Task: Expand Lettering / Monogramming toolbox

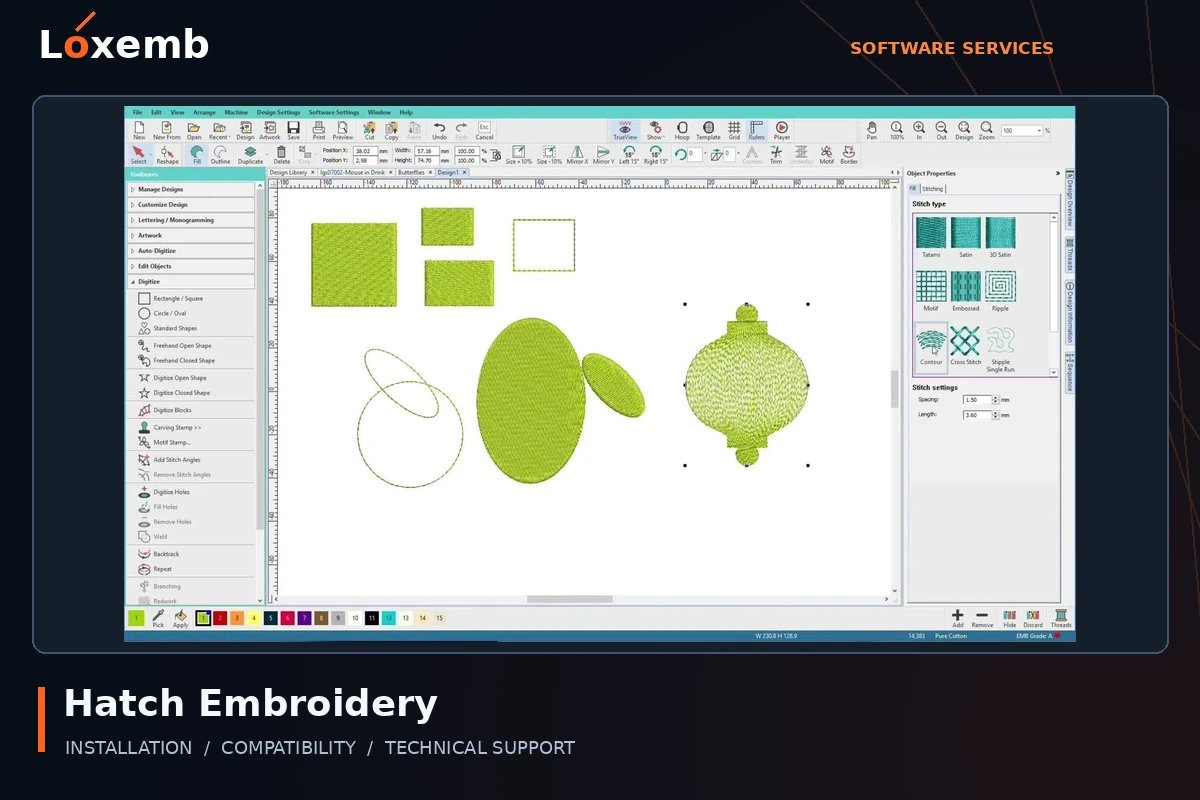Action: [x=190, y=220]
